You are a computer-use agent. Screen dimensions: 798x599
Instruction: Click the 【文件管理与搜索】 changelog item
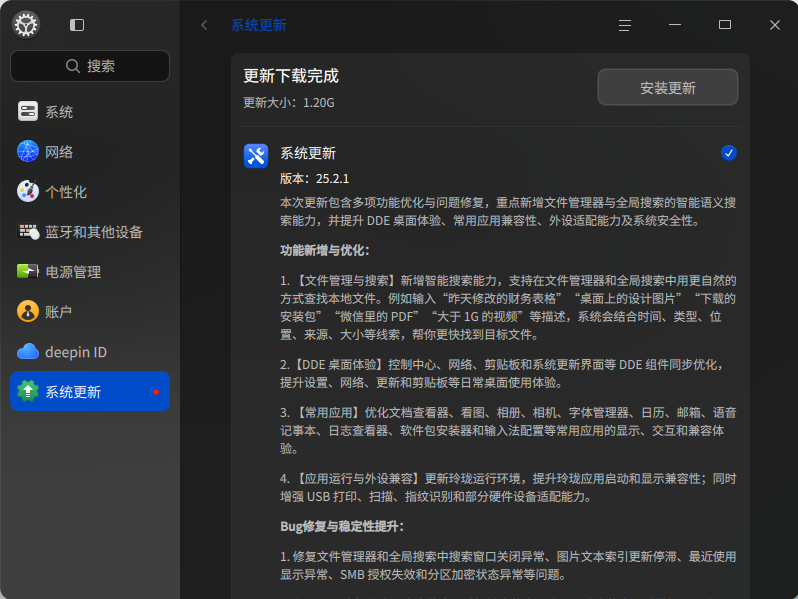[x=508, y=308]
